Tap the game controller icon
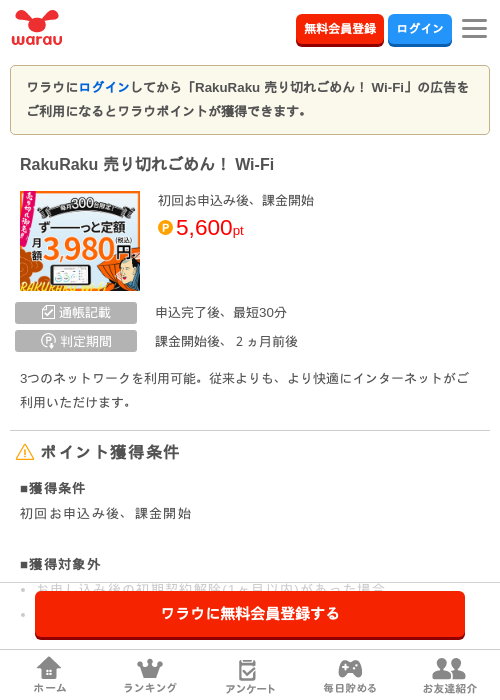 (350, 668)
